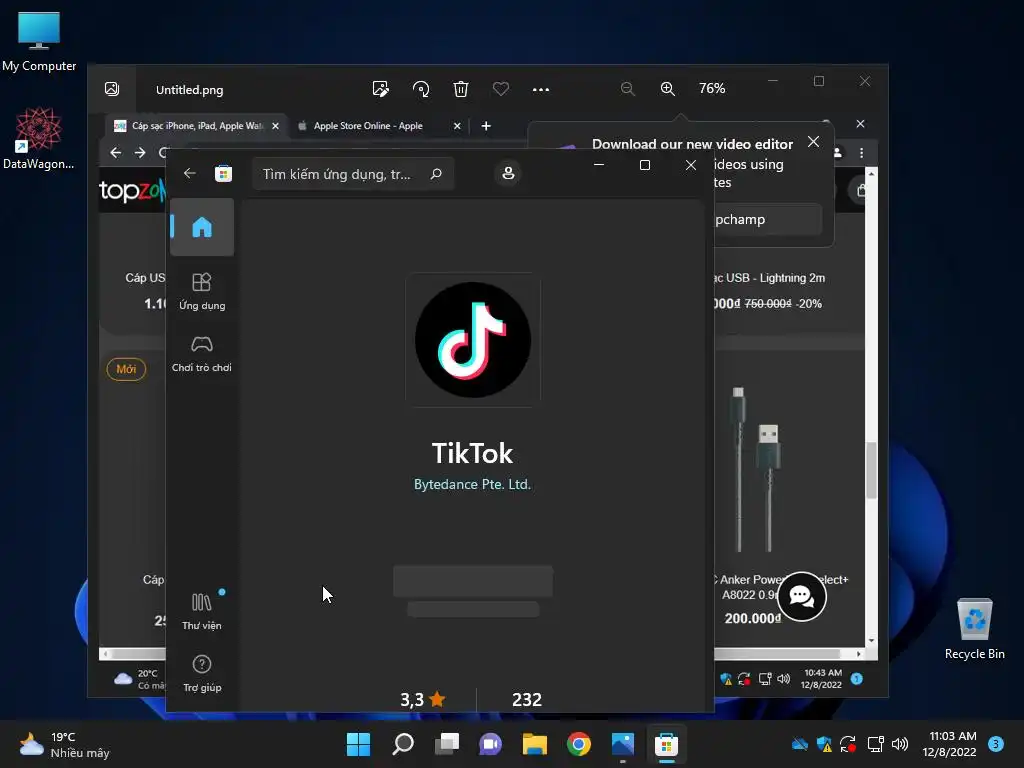Open the DataWagon desktop shortcut
Viewport: 1024px width, 768px height.
tap(39, 138)
